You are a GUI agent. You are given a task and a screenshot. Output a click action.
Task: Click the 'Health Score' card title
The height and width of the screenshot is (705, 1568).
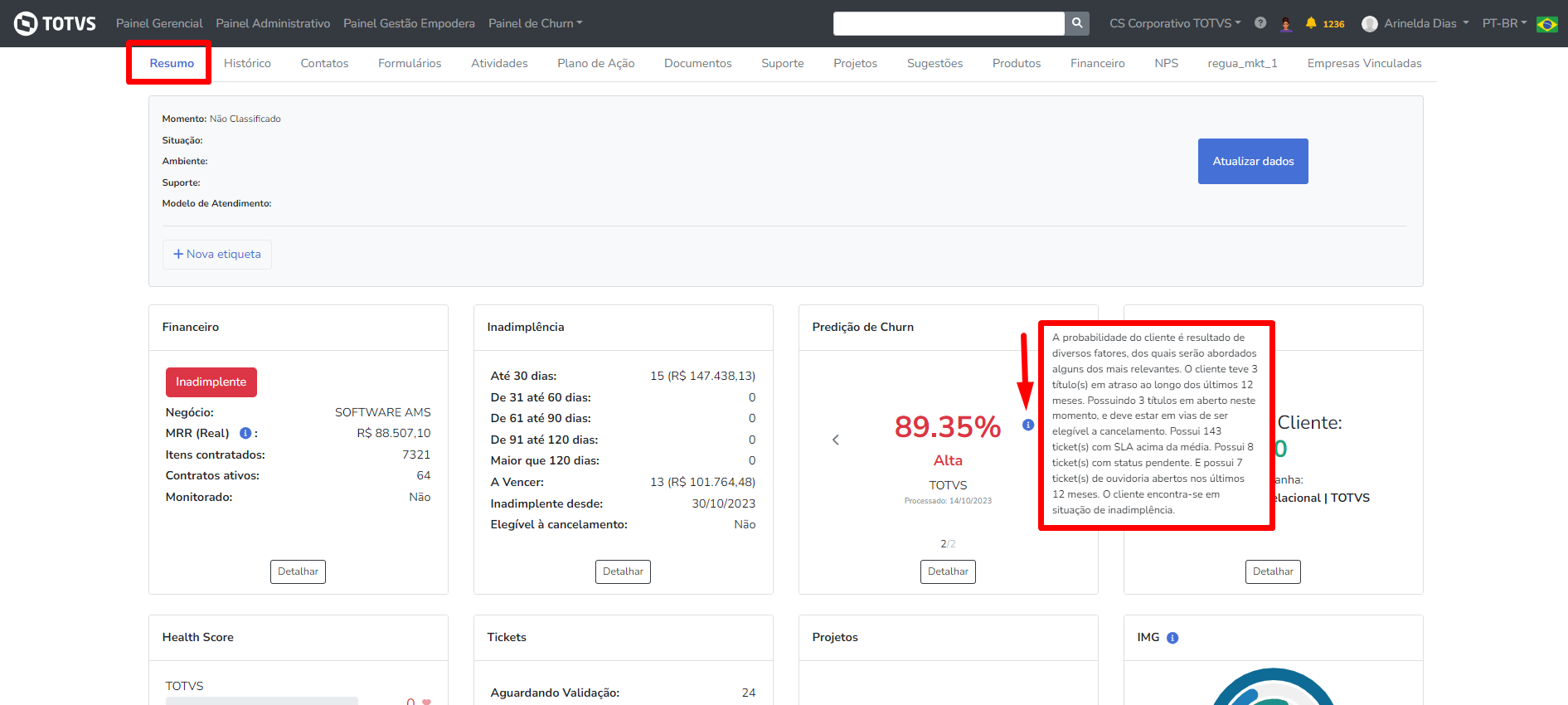click(x=198, y=637)
